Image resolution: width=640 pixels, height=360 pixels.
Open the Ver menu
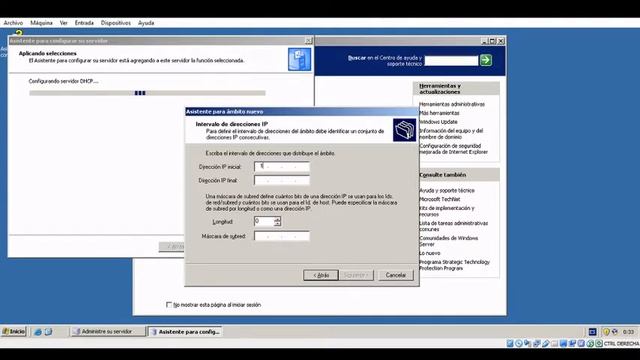[x=63, y=23]
